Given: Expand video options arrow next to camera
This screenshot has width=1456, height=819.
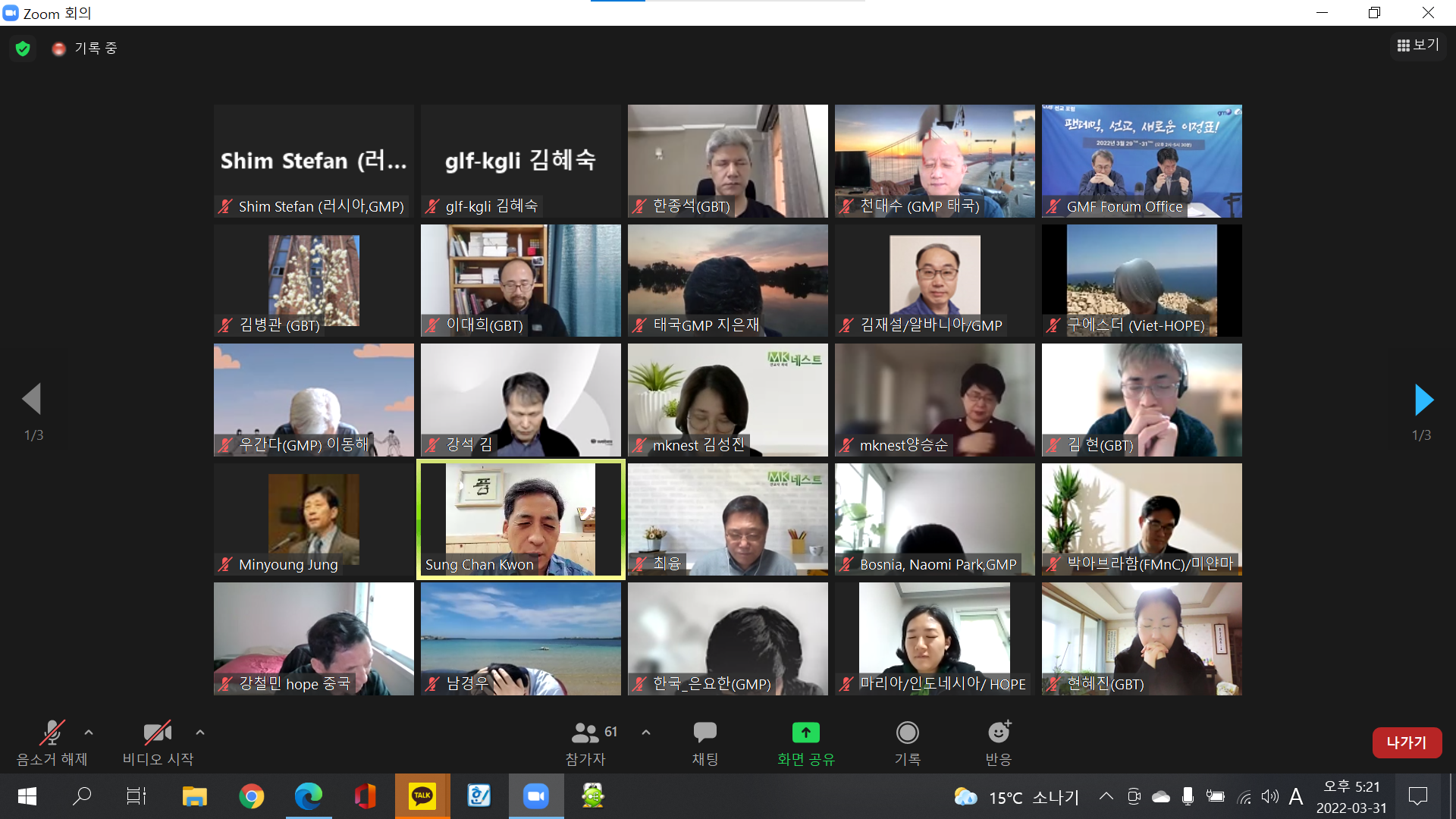Looking at the screenshot, I should pyautogui.click(x=200, y=733).
